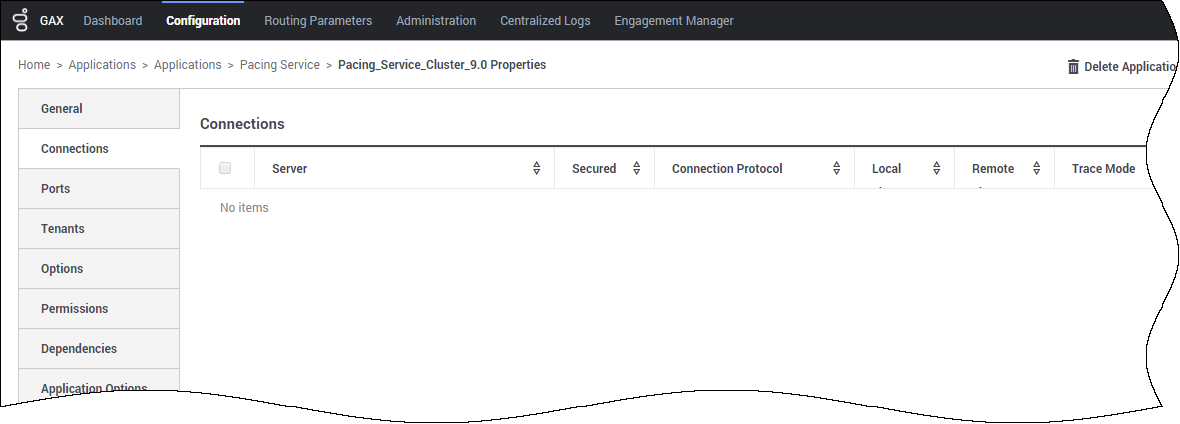Open the Routing Parameters menu
The image size is (1180, 424).
click(x=318, y=21)
